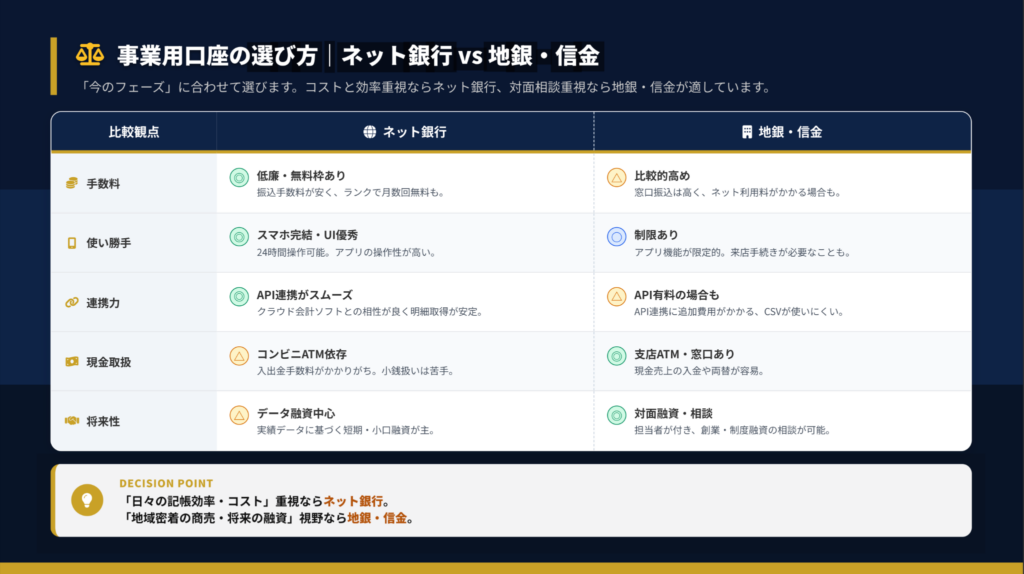1024x574 pixels.
Task: Select the 比較観点 column header
Action: (x=134, y=132)
